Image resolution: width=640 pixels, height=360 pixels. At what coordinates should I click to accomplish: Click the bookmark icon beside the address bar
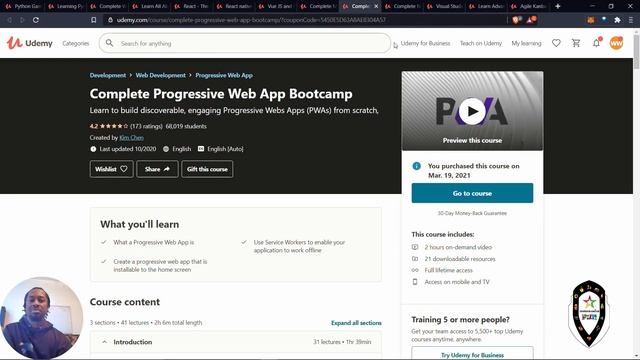(x=93, y=20)
